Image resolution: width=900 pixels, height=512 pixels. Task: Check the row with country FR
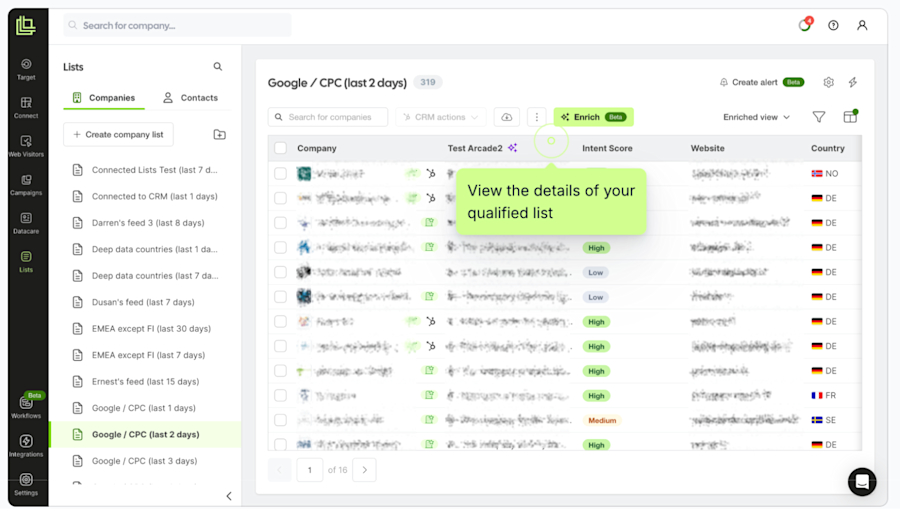(280, 395)
